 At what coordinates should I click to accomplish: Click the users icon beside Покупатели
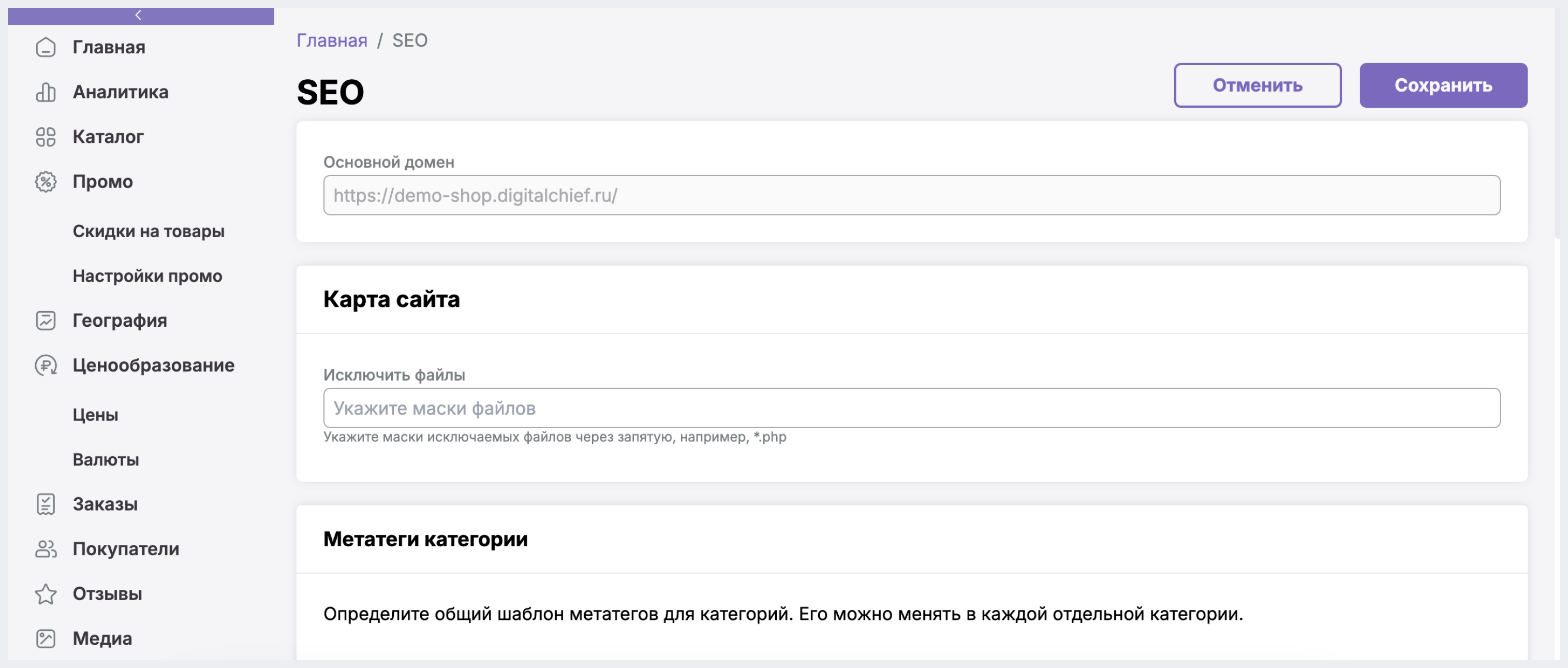click(46, 549)
